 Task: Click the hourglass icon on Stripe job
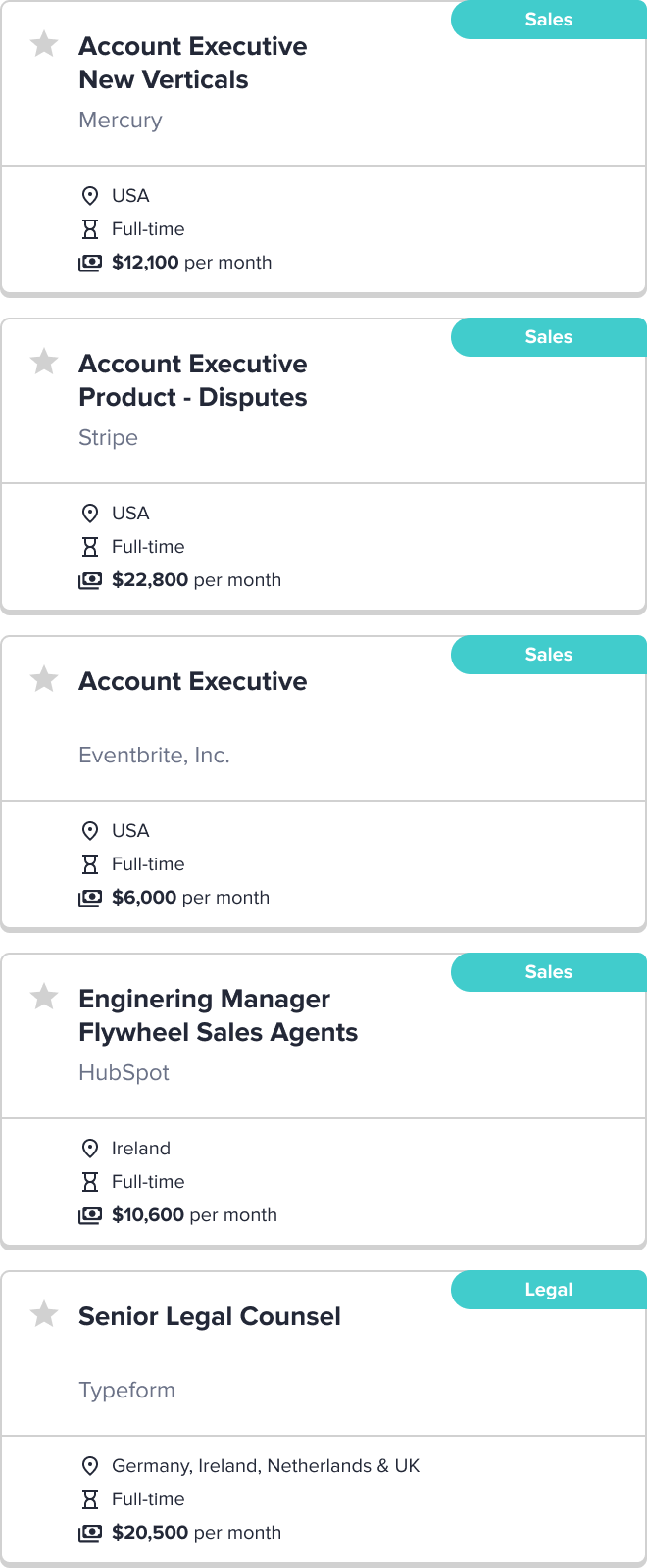tap(90, 547)
